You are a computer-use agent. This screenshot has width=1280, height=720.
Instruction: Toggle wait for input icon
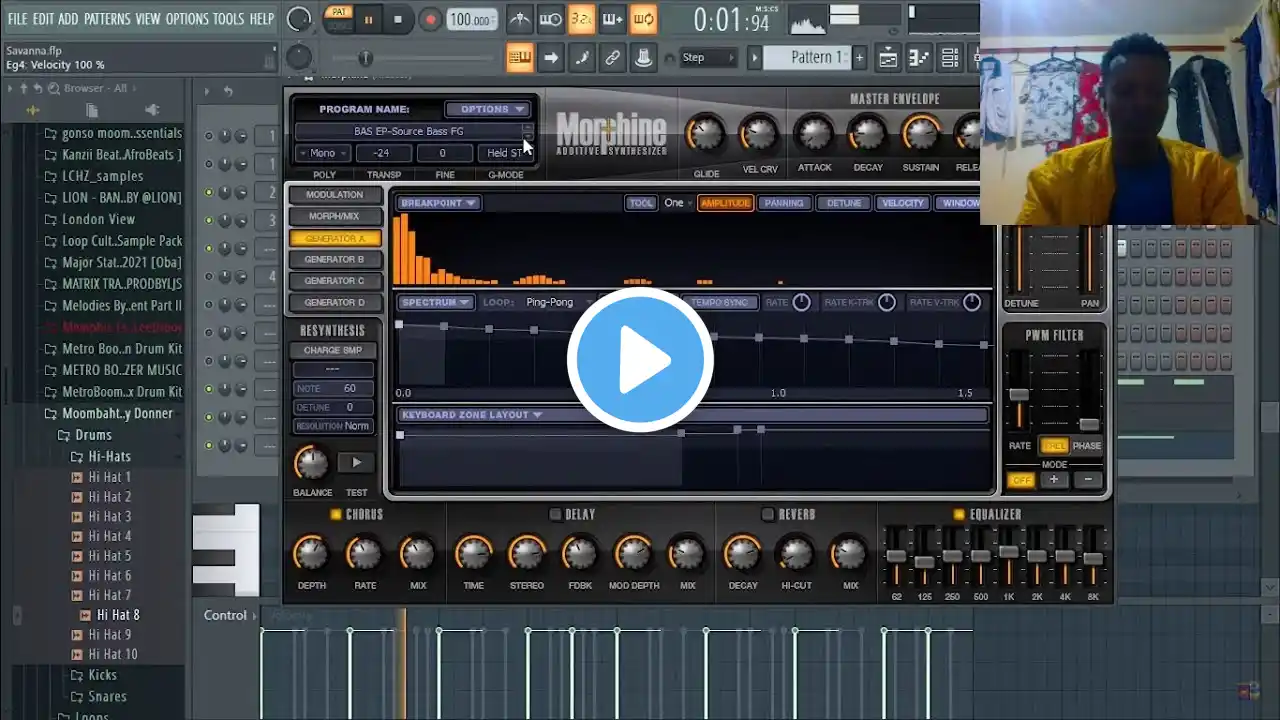tap(550, 19)
